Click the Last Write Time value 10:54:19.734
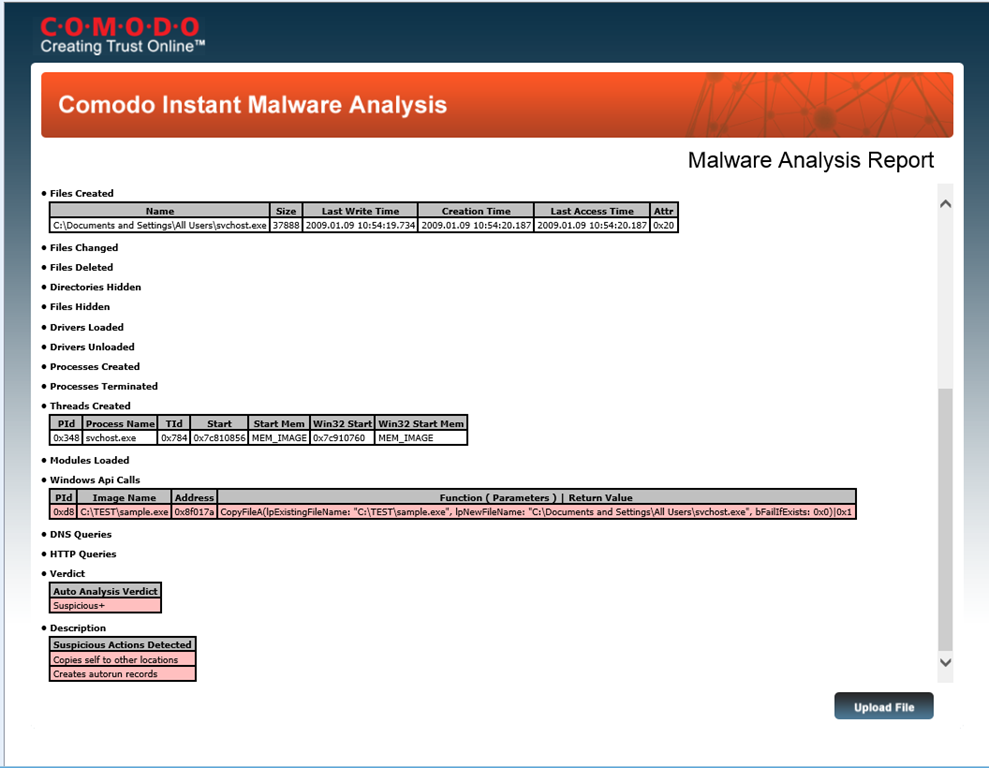Viewport: 989px width, 768px height. [360, 225]
